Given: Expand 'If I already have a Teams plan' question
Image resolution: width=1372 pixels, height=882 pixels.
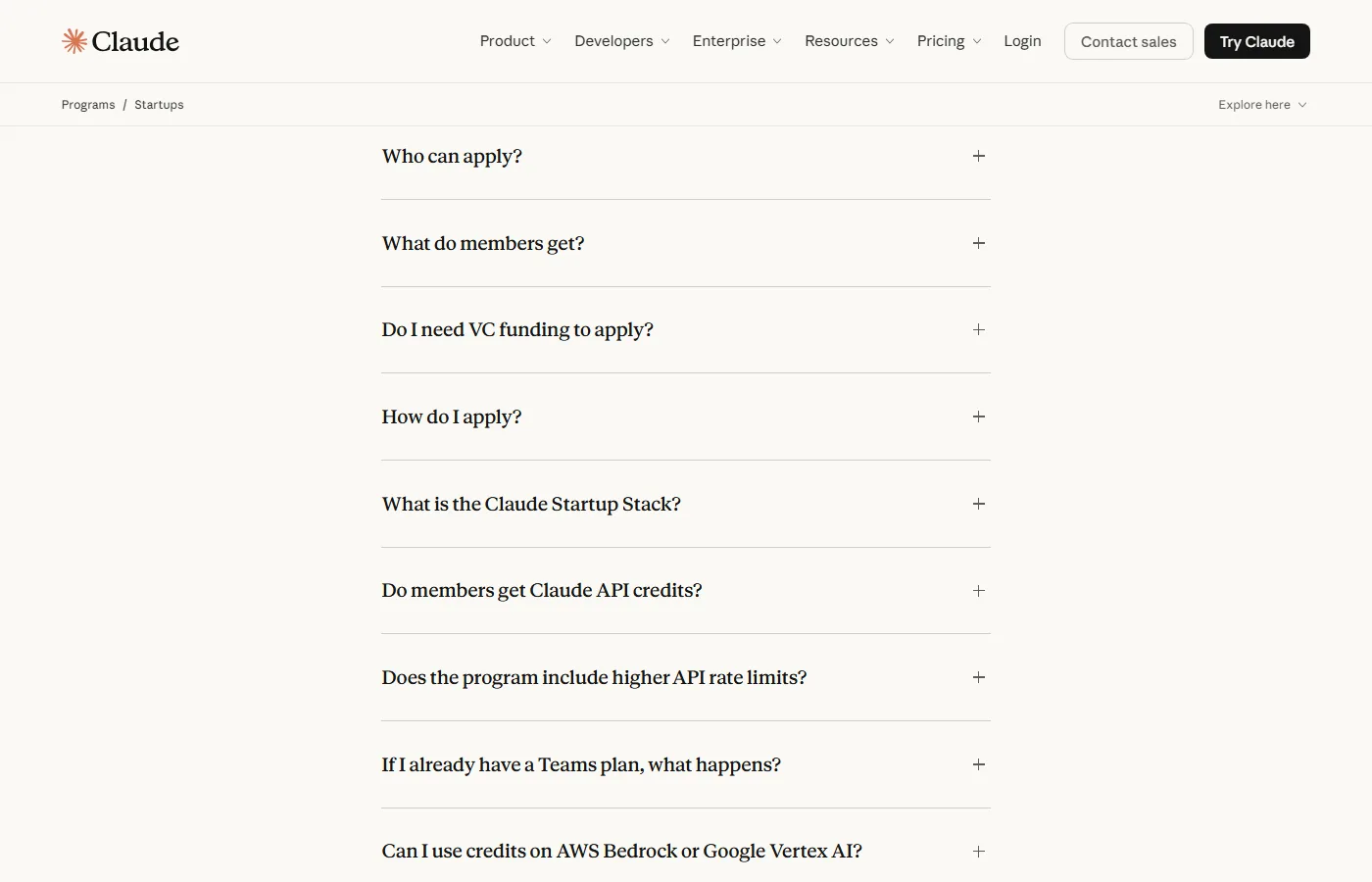Looking at the screenshot, I should click(686, 764).
